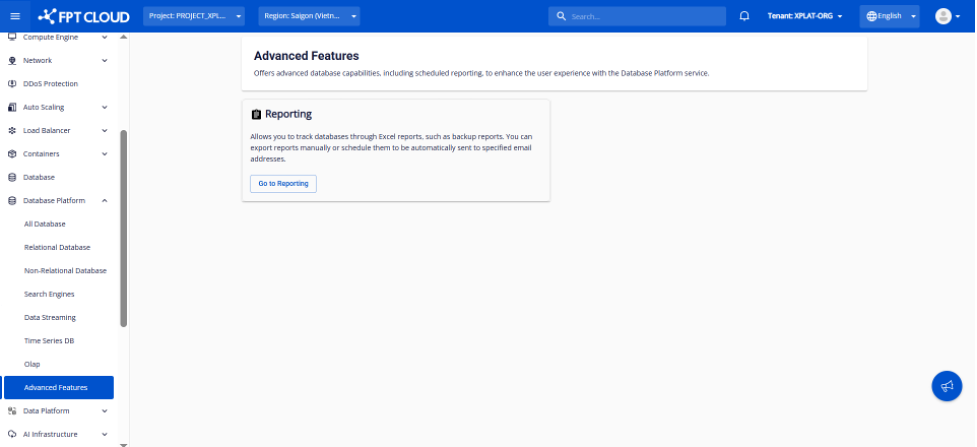Click the DDoS Protection shield icon

(12, 84)
